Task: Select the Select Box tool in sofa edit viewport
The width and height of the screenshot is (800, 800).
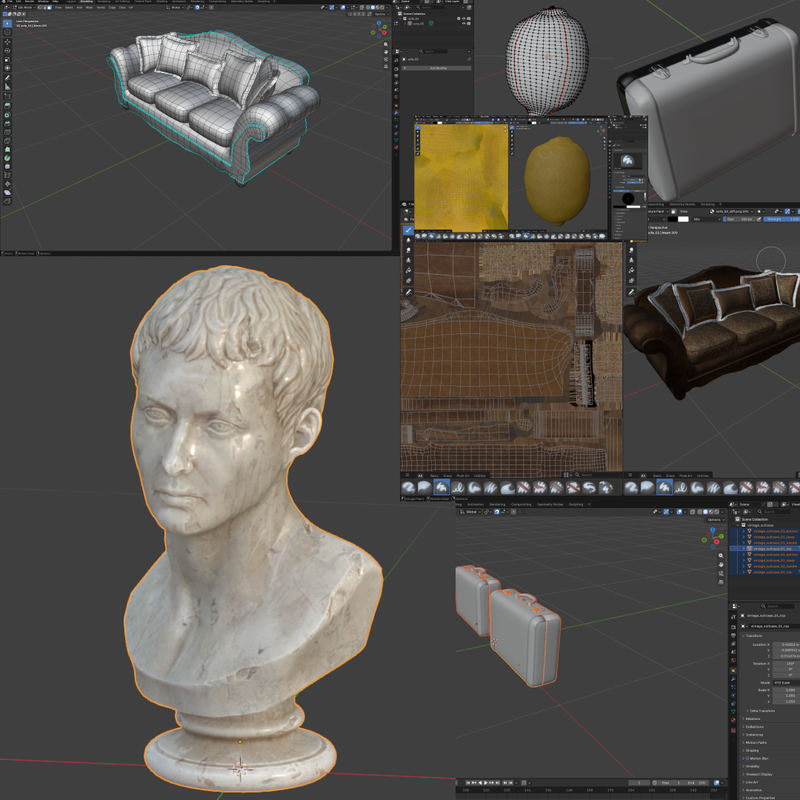Action: pos(7,23)
